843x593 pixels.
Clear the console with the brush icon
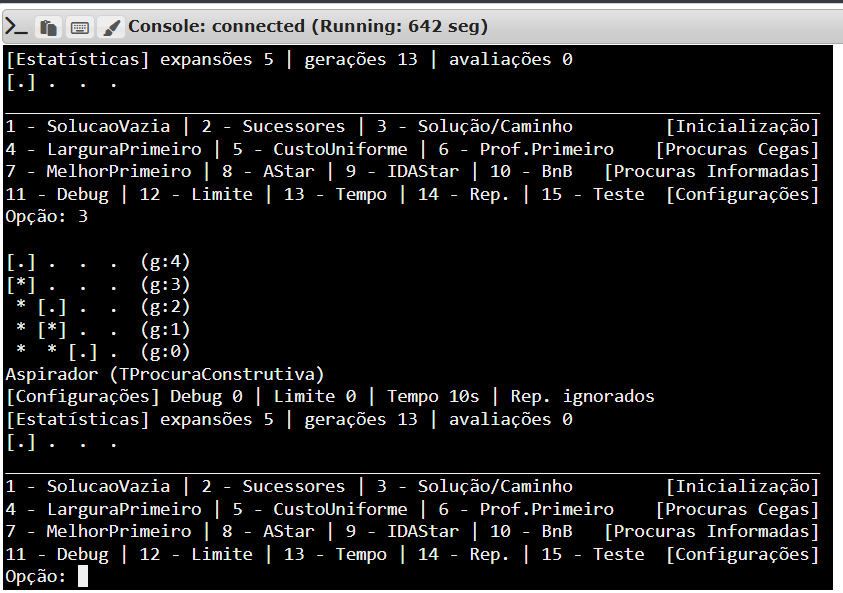coord(111,27)
